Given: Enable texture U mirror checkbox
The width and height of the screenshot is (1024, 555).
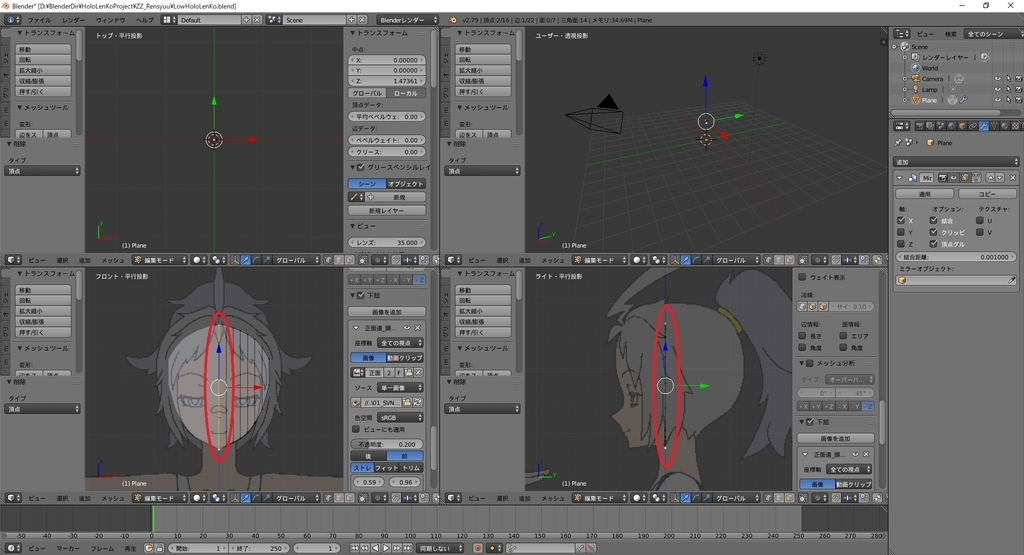Looking at the screenshot, I should click(x=980, y=221).
